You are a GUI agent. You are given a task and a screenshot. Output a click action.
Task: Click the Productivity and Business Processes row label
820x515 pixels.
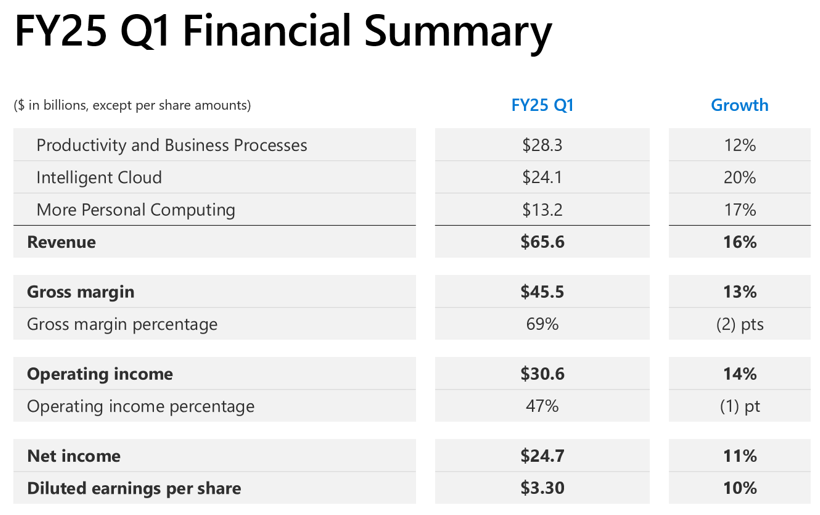click(171, 145)
